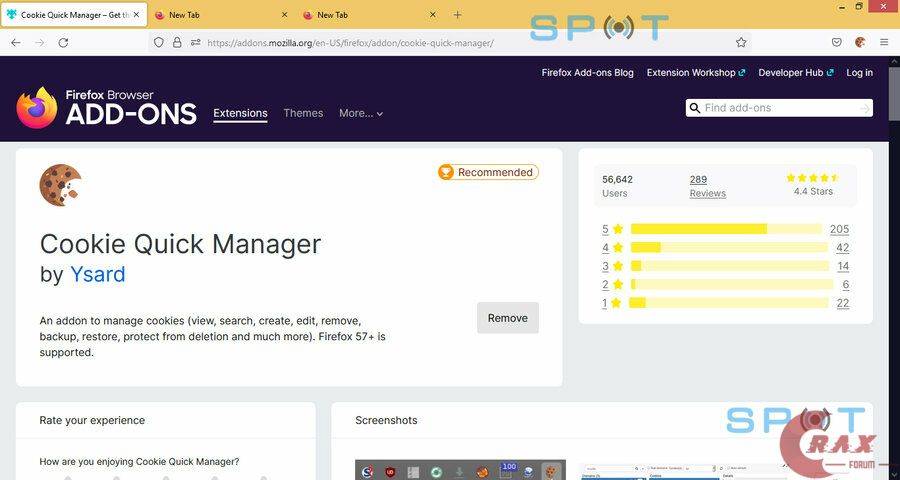Filter reviews by 3 star bar

pyautogui.click(x=730, y=266)
